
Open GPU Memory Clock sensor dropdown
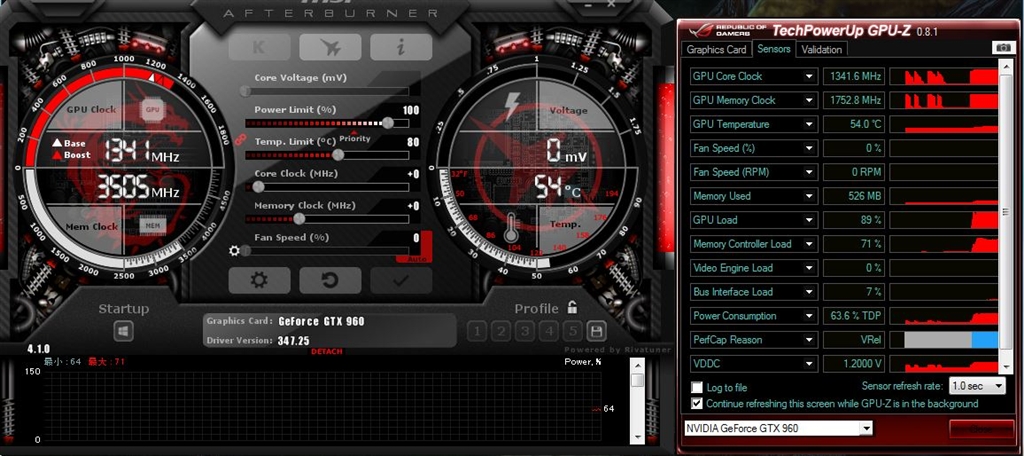pos(809,101)
